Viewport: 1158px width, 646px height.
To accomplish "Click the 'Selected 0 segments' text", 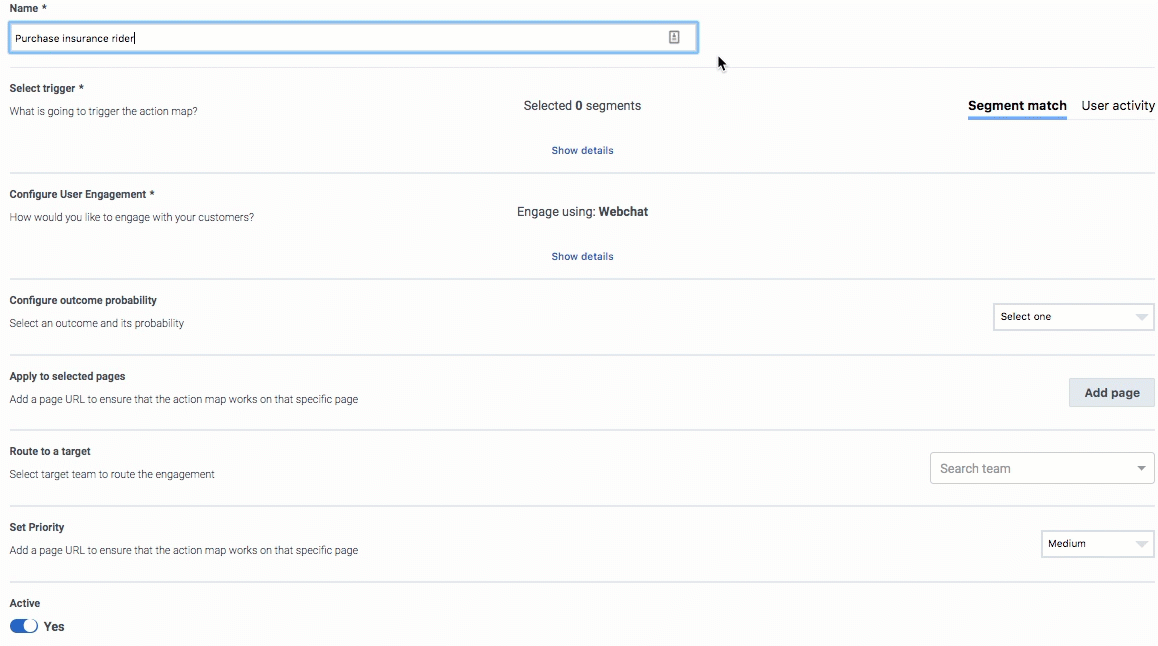I will tap(582, 106).
